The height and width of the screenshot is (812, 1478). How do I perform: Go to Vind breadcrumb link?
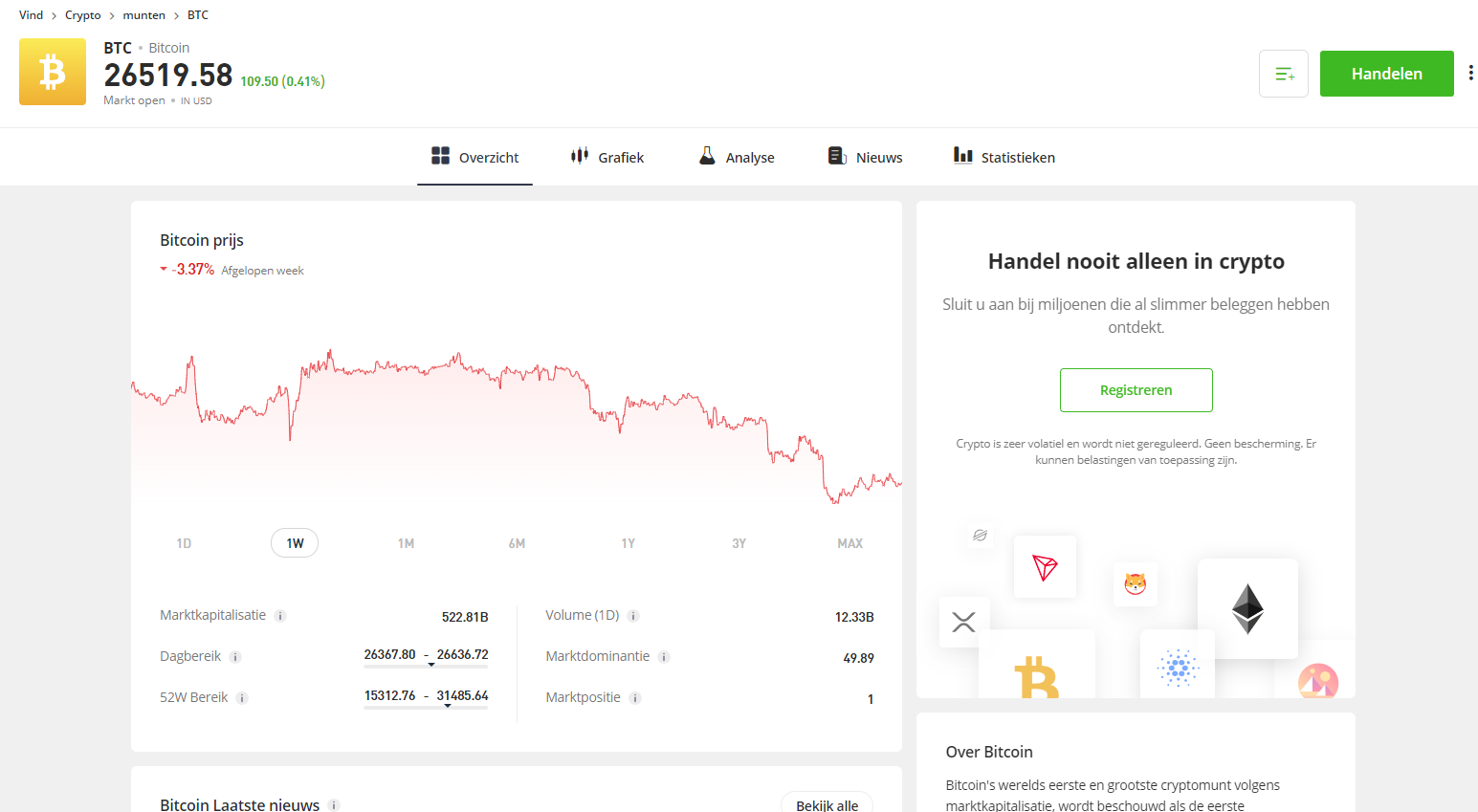31,15
